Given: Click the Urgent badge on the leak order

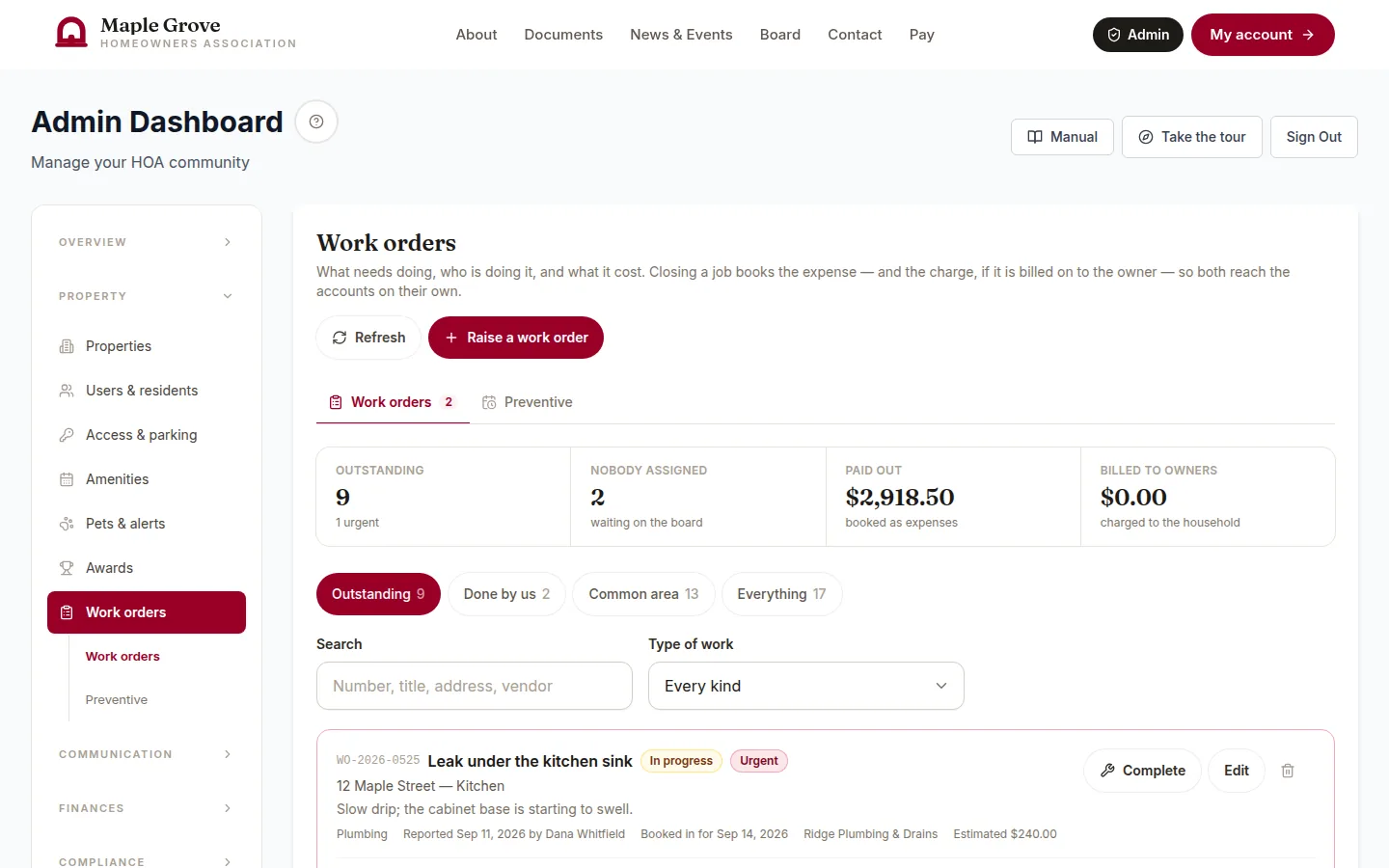Looking at the screenshot, I should pos(759,761).
